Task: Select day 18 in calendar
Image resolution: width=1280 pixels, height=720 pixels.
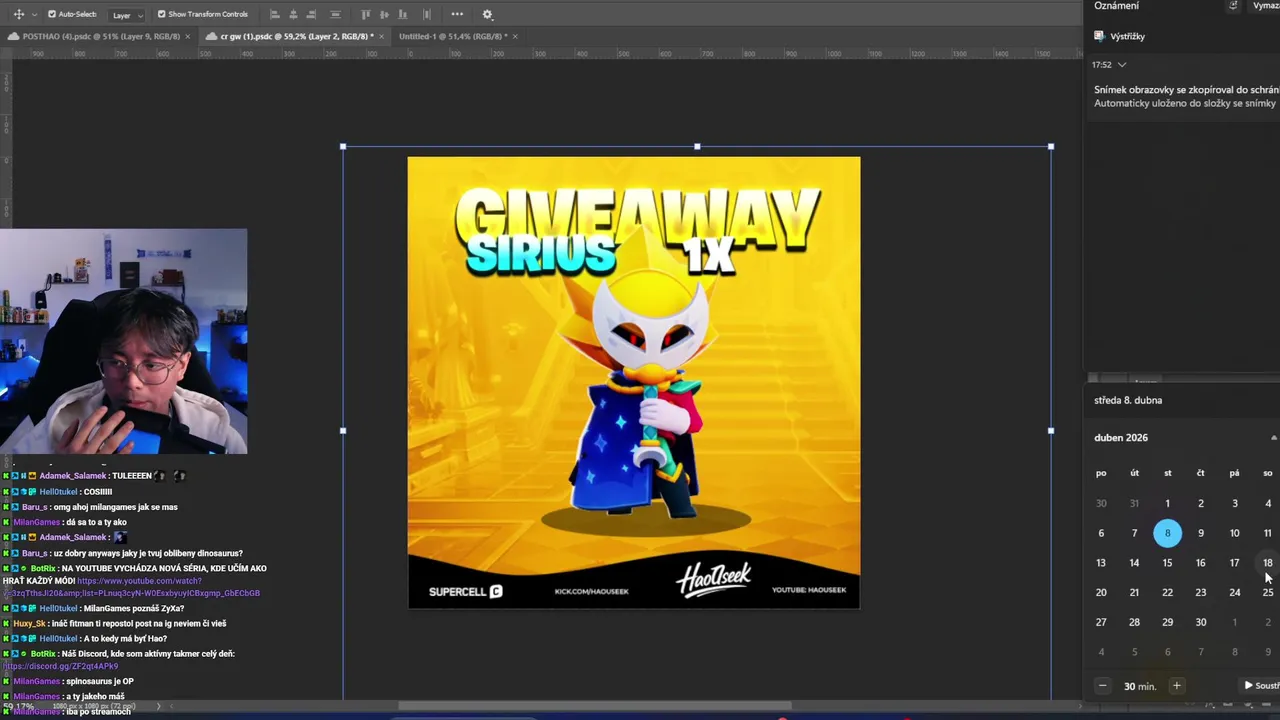Action: [1267, 563]
